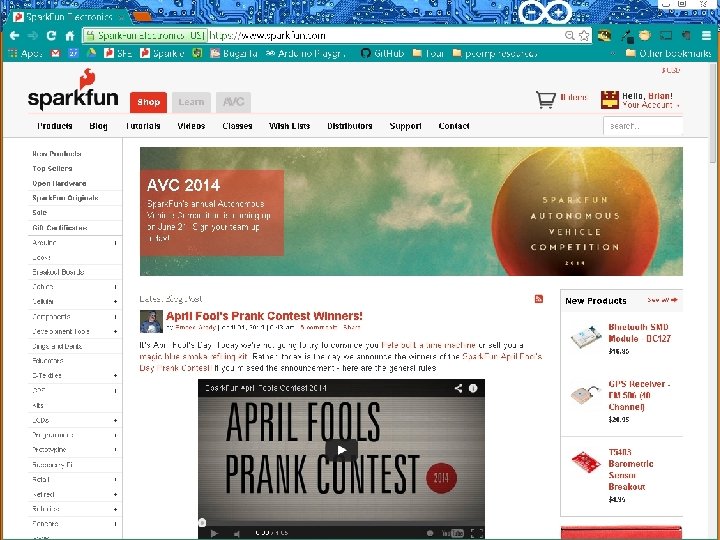Open the shopping cart icon

[x=546, y=99]
